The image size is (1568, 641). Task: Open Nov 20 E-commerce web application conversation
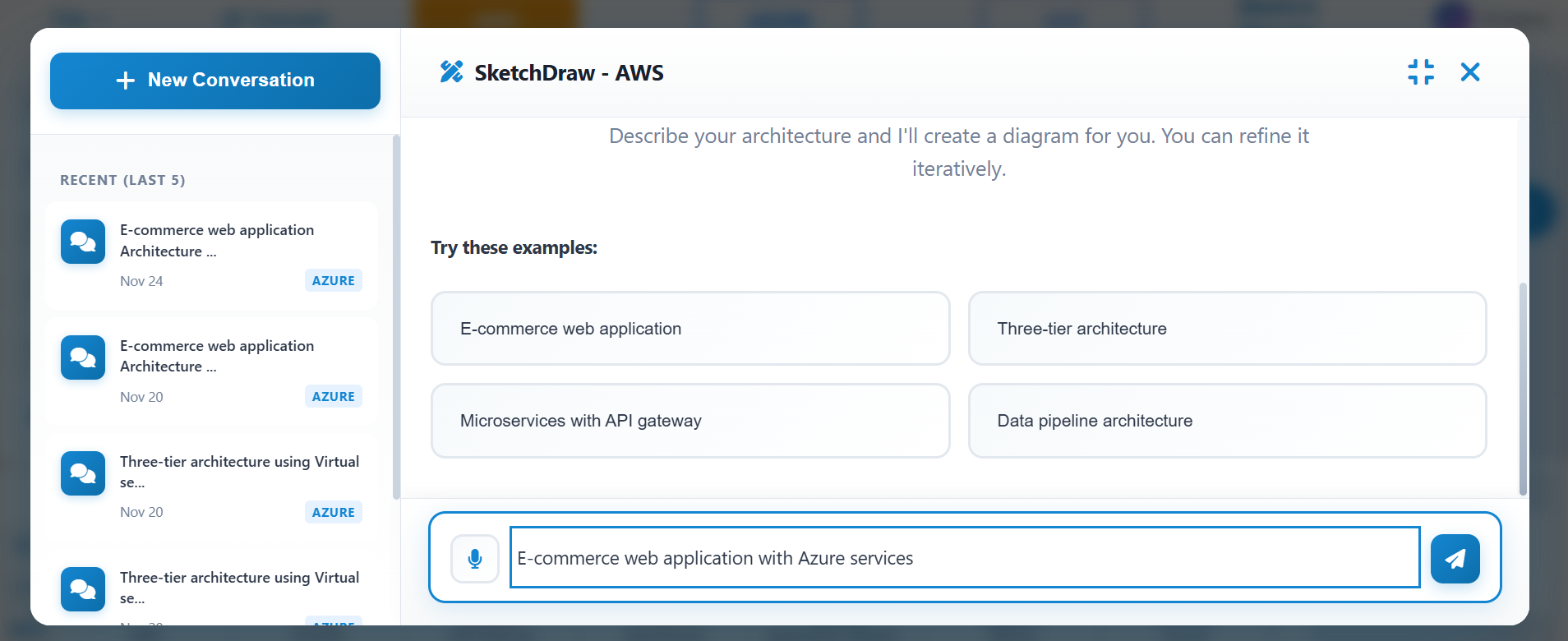tap(212, 371)
